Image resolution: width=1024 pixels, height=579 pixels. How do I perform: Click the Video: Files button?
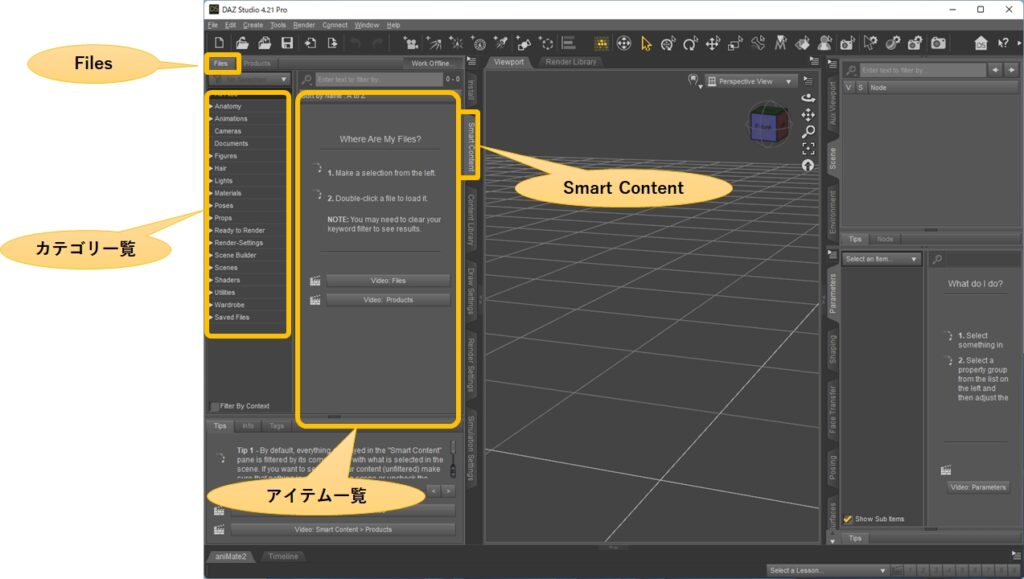387,281
